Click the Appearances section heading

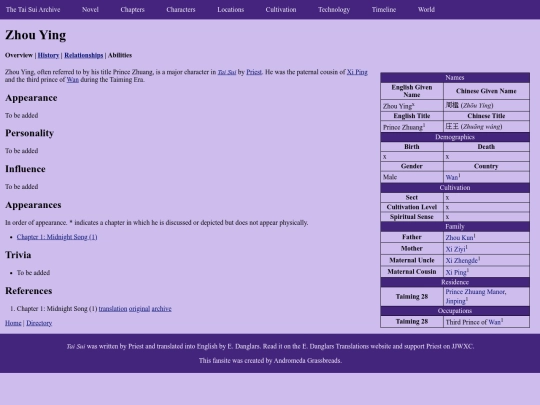coord(33,205)
